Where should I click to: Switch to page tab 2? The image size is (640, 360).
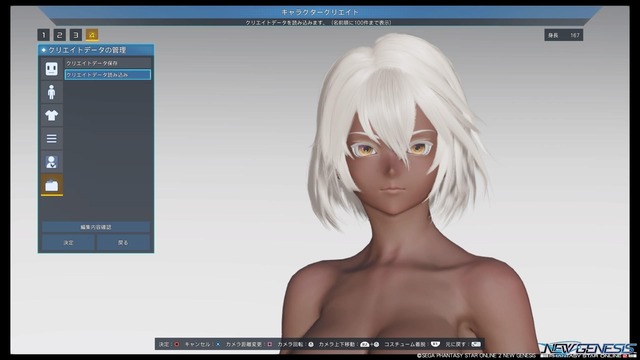pos(60,35)
